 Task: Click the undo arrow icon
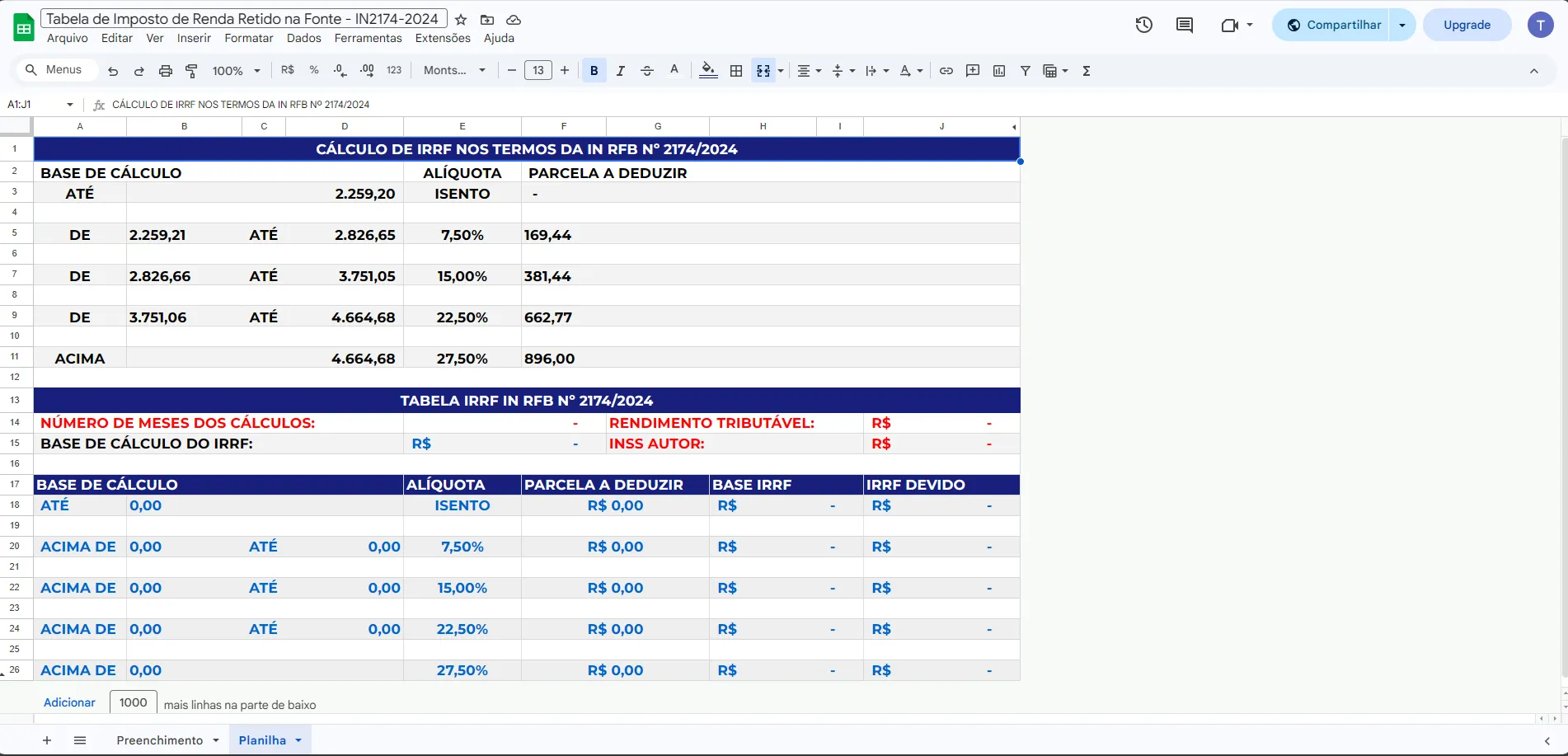(113, 71)
